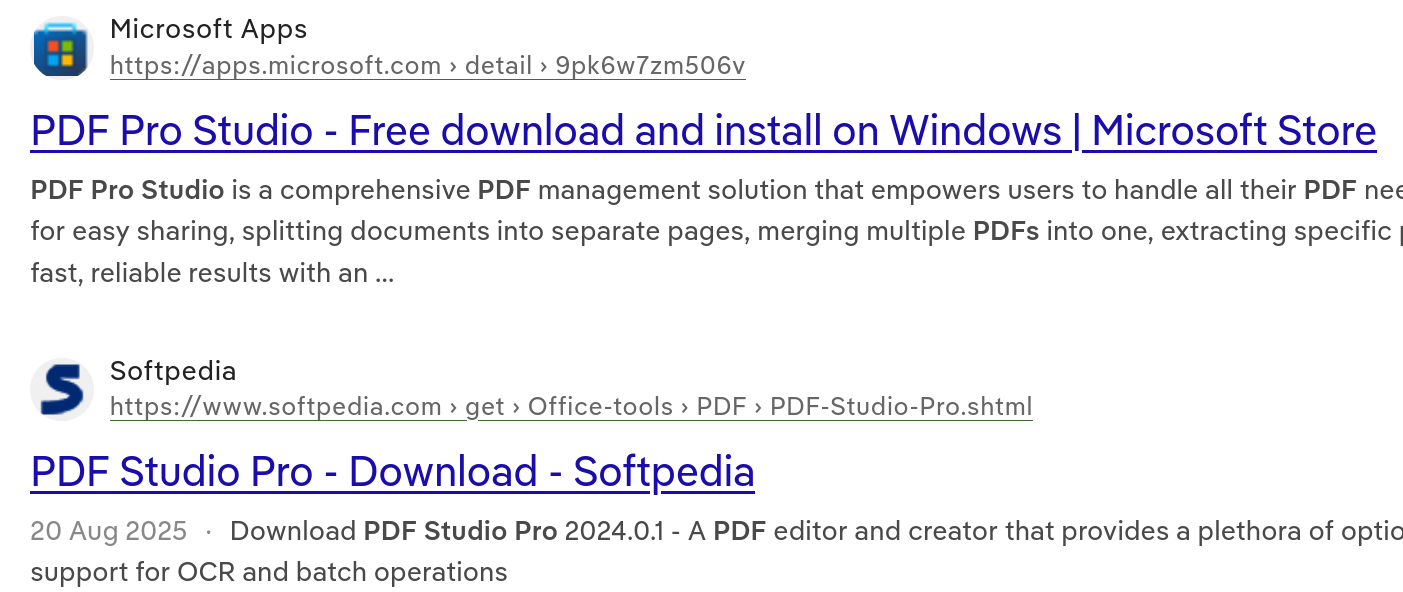Open the PDF Pro Studio Microsoft Store result
Image resolution: width=1403 pixels, height=592 pixels.
pyautogui.click(x=703, y=131)
